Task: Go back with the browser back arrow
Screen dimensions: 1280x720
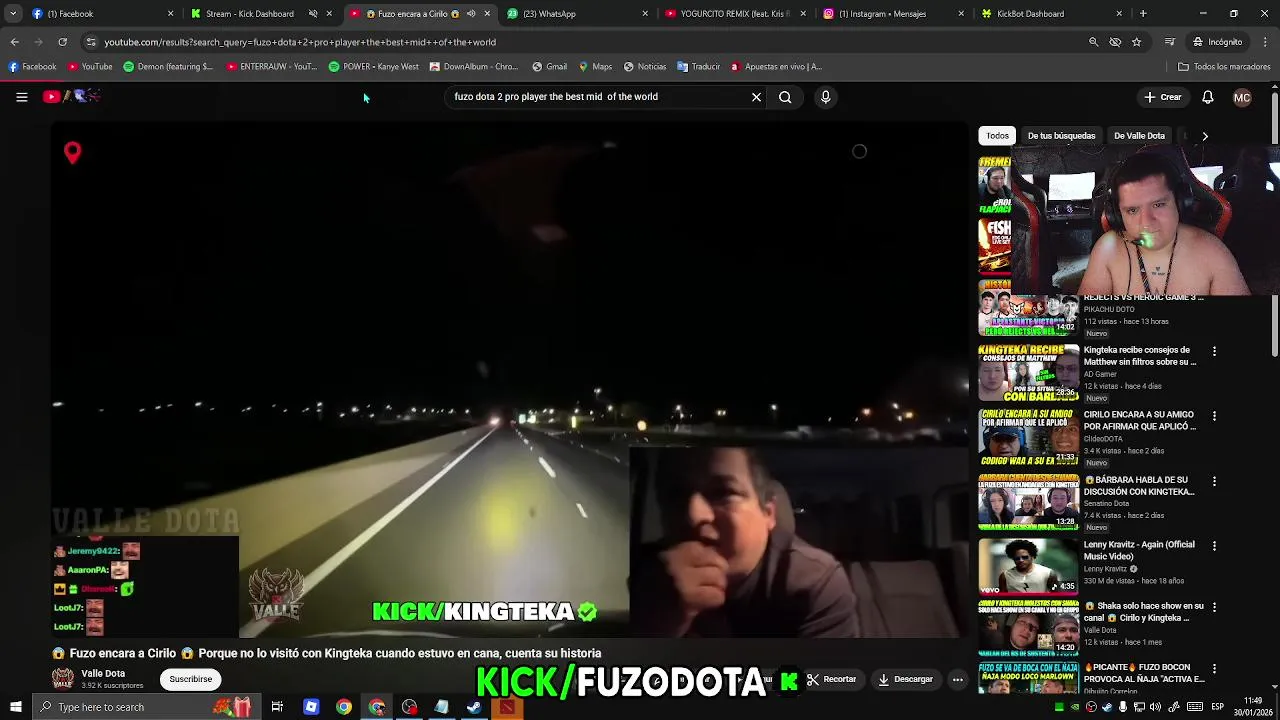Action: [x=14, y=42]
